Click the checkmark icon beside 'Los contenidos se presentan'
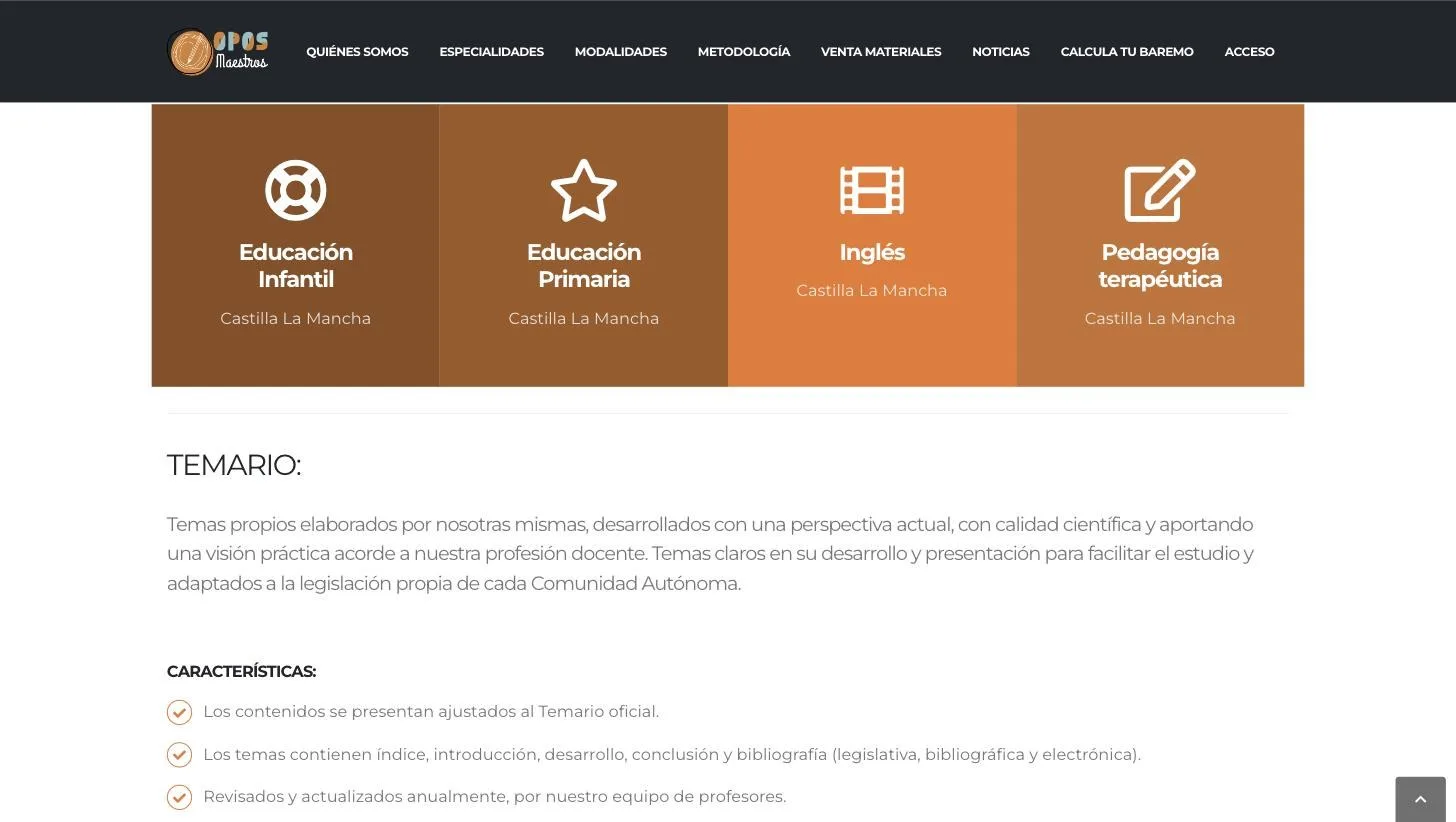This screenshot has height=822, width=1456. pyautogui.click(x=179, y=712)
